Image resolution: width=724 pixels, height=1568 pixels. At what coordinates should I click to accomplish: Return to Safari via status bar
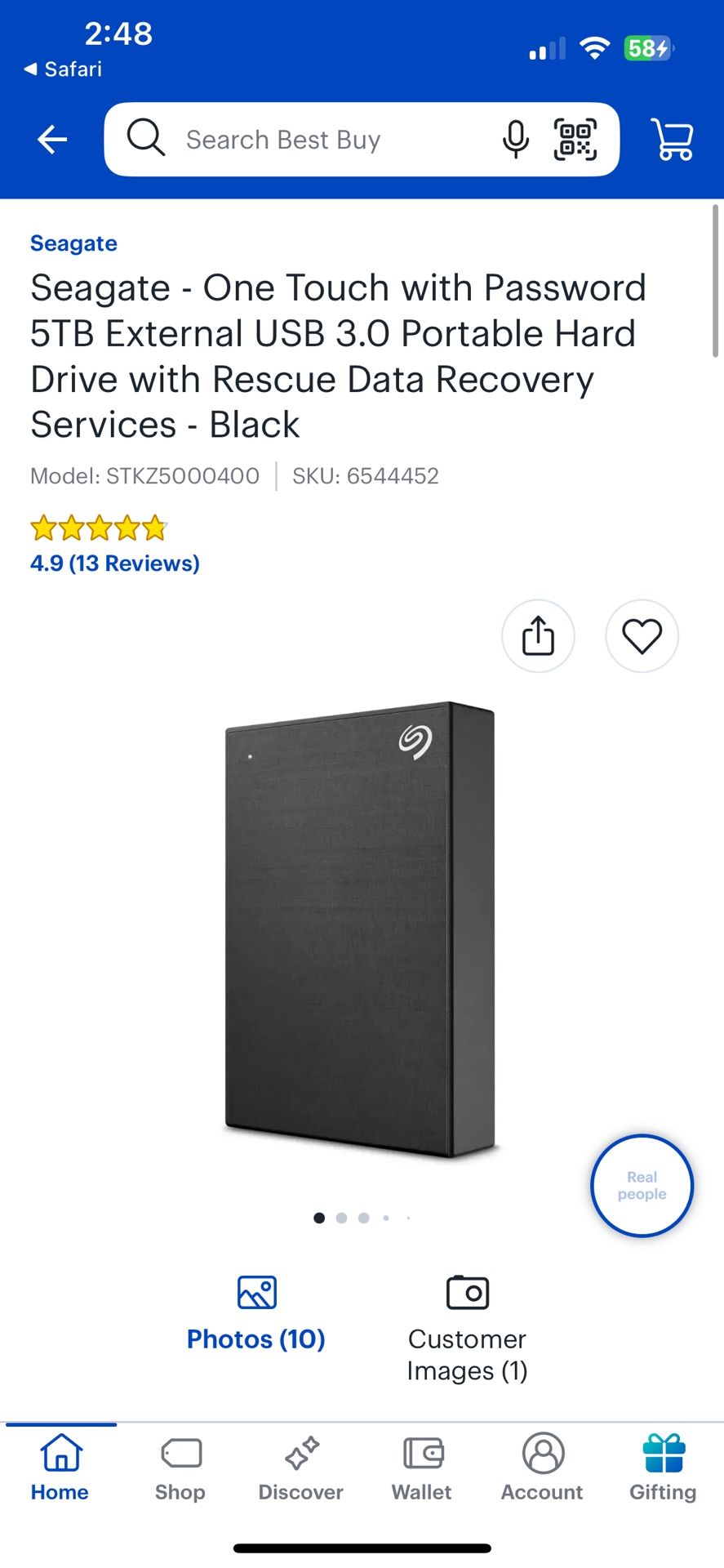[63, 69]
